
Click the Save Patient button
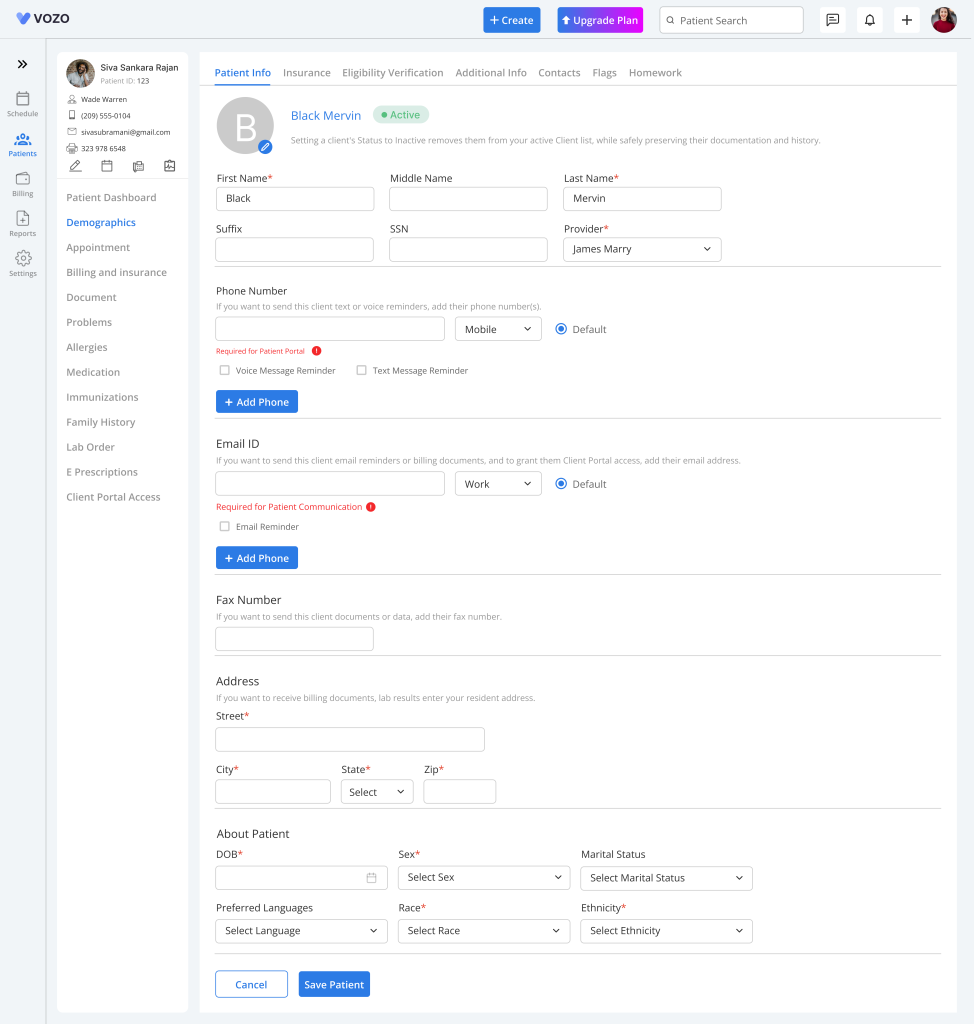tap(334, 985)
